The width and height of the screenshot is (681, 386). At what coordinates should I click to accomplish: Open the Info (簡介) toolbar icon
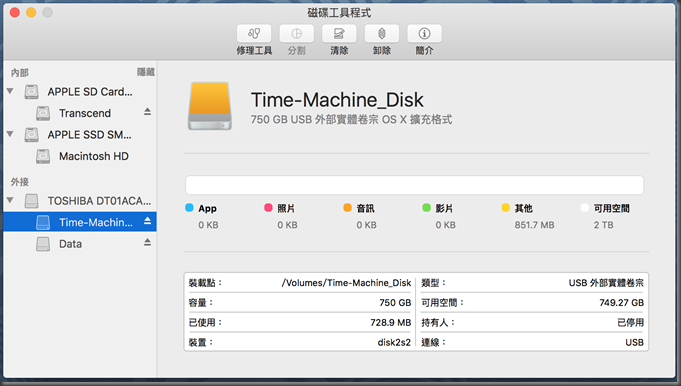coord(424,34)
